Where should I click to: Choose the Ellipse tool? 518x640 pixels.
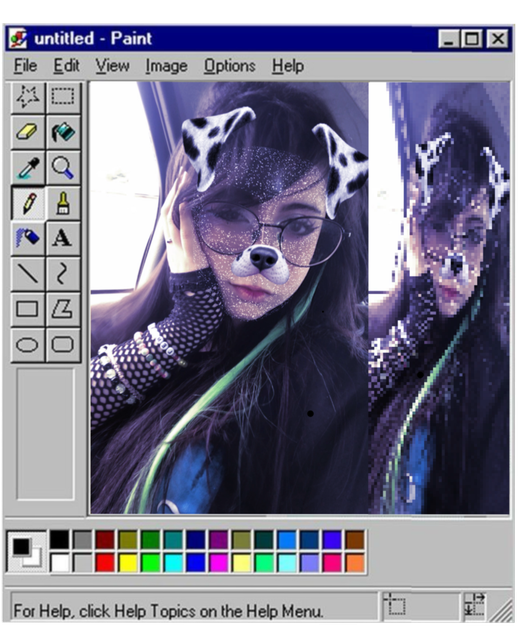[x=28, y=345]
